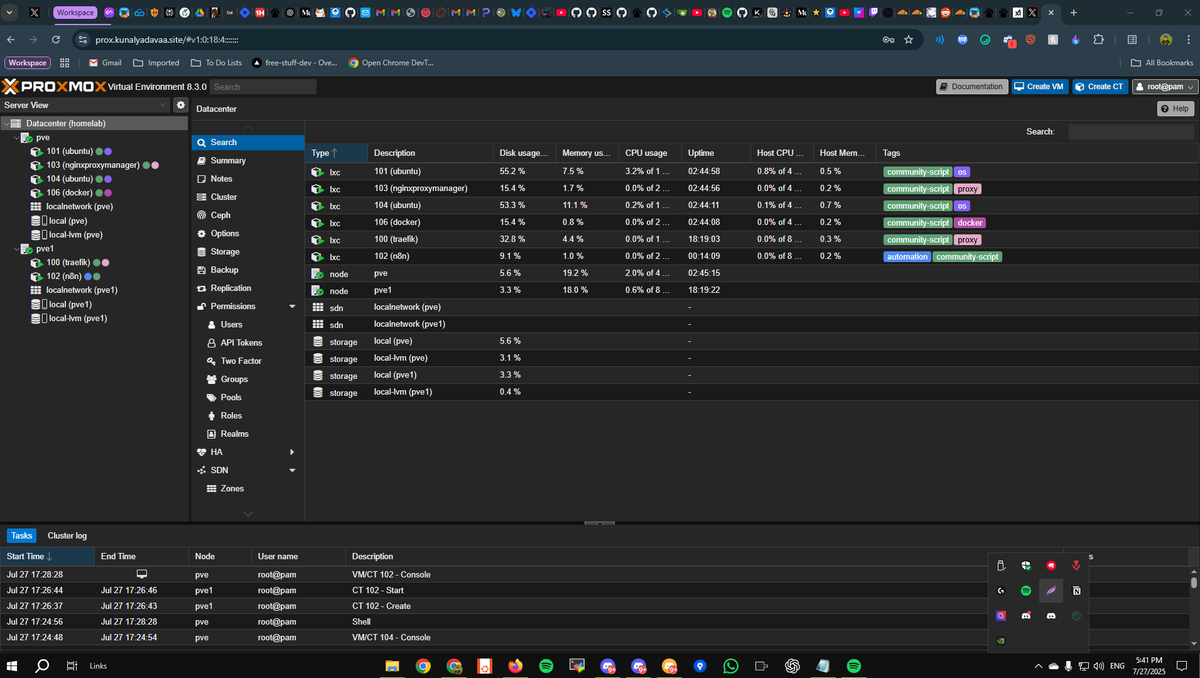Select the node pve1 row in grid
The image size is (1200, 678).
point(750,290)
